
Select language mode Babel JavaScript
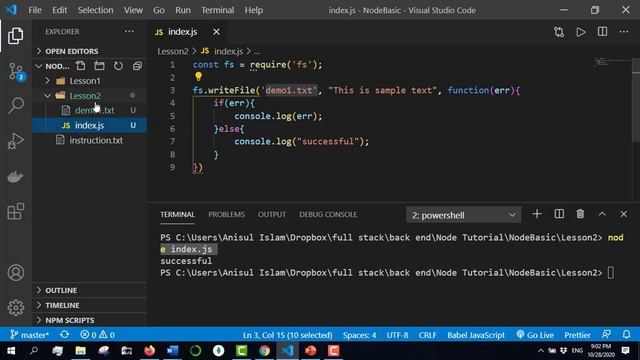coord(476,335)
